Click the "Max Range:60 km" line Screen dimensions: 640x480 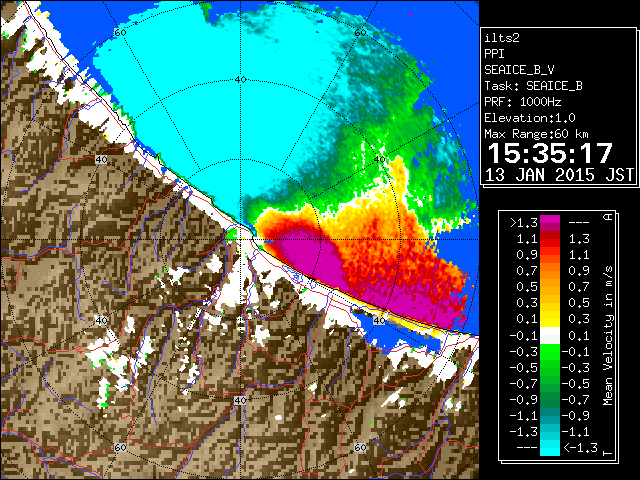536,134
